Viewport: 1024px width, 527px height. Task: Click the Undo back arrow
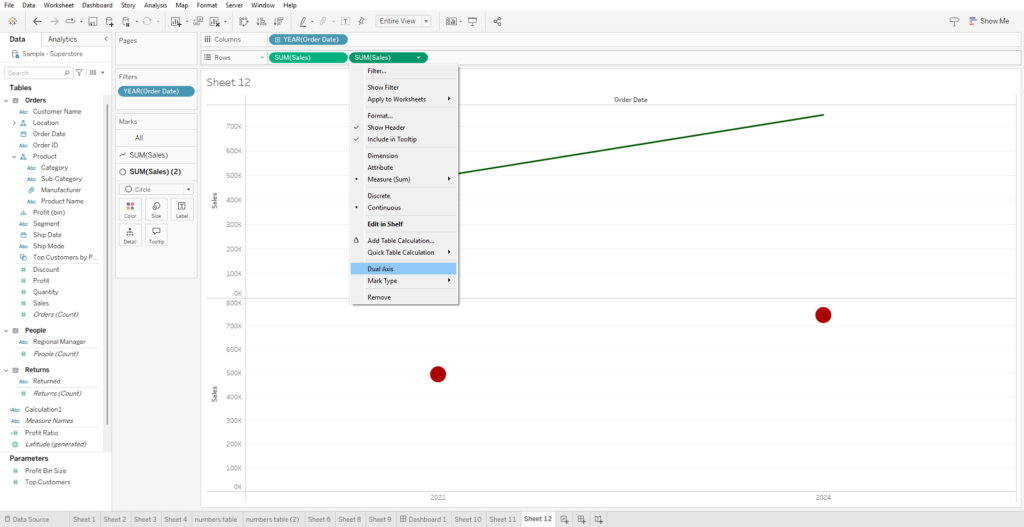[x=37, y=21]
